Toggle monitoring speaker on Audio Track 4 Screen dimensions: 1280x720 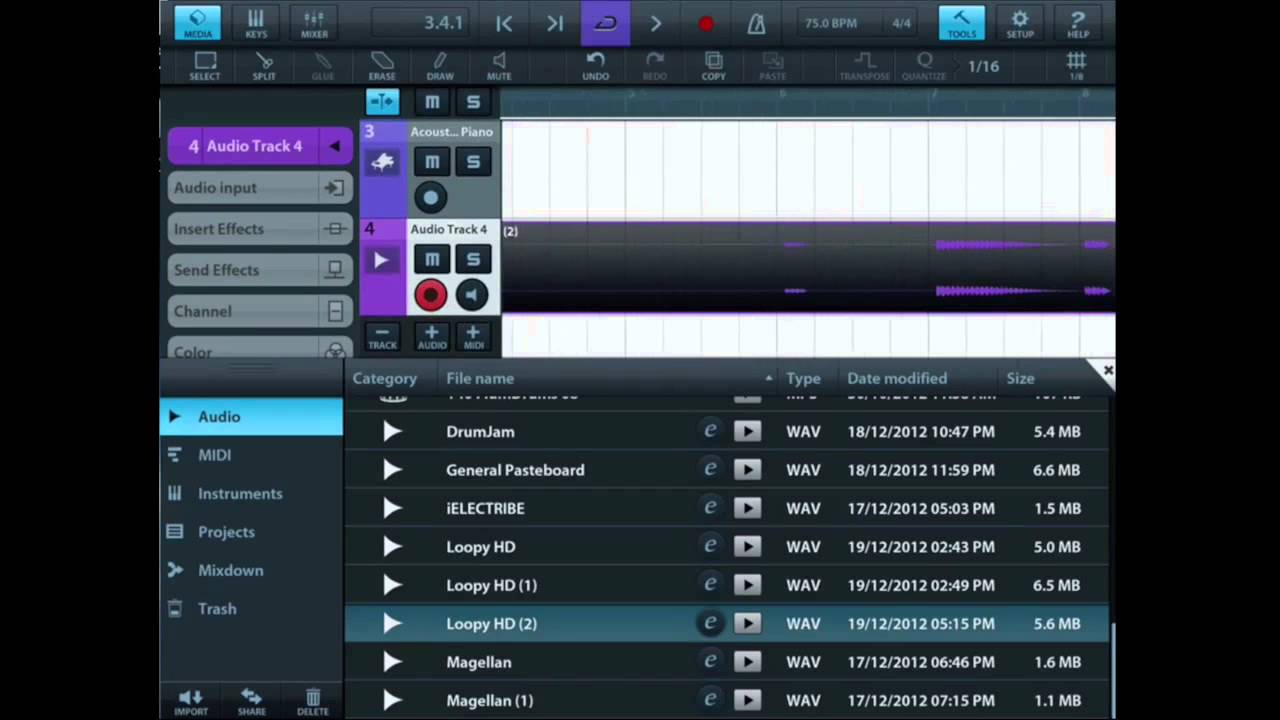tap(472, 295)
